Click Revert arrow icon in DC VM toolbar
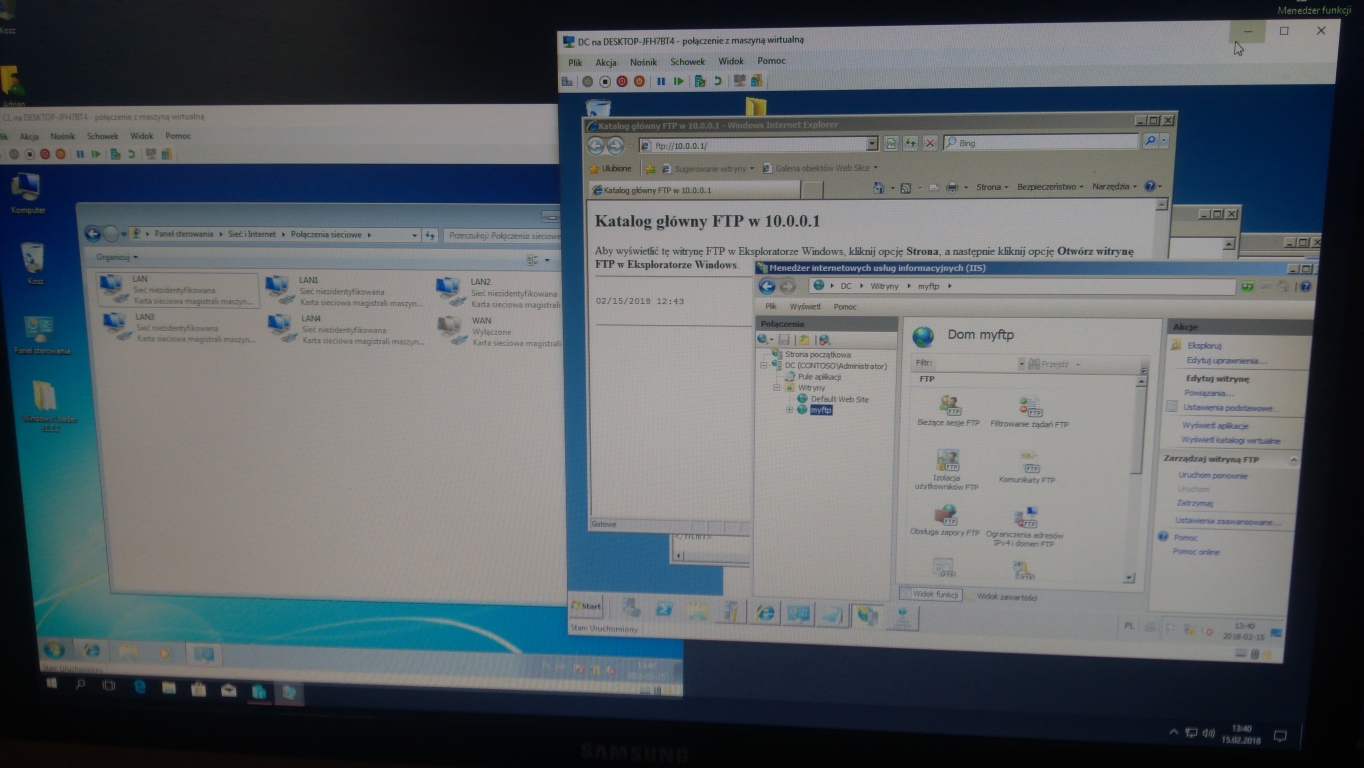This screenshot has height=768, width=1364. 717,82
